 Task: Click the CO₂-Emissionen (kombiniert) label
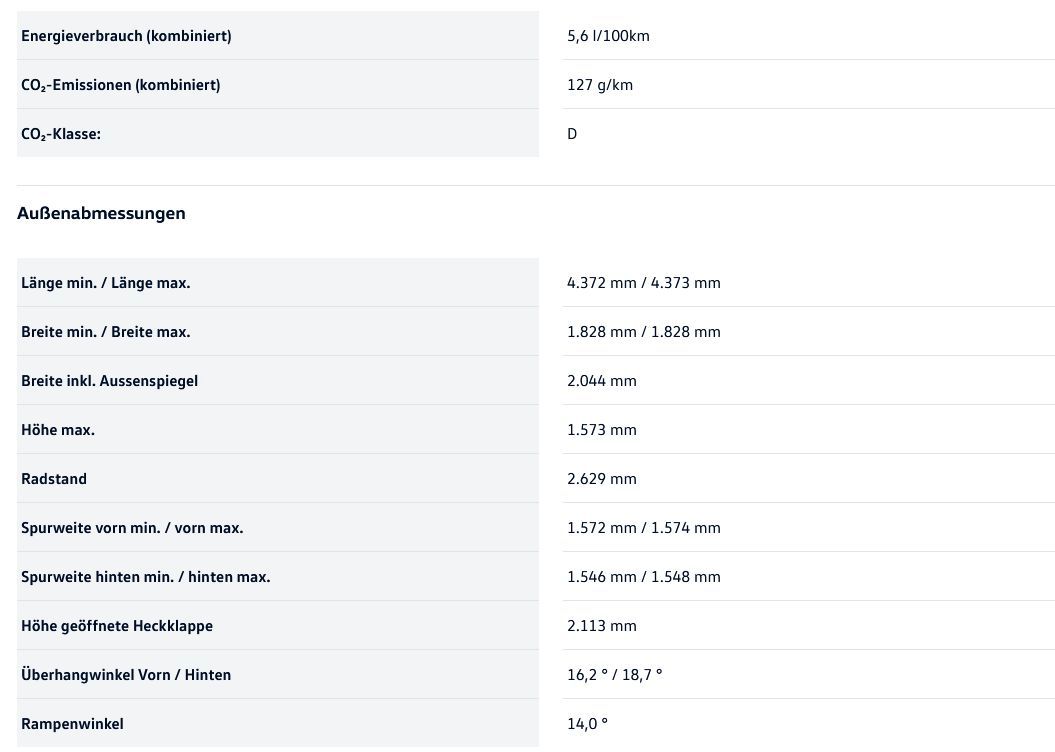(120, 85)
